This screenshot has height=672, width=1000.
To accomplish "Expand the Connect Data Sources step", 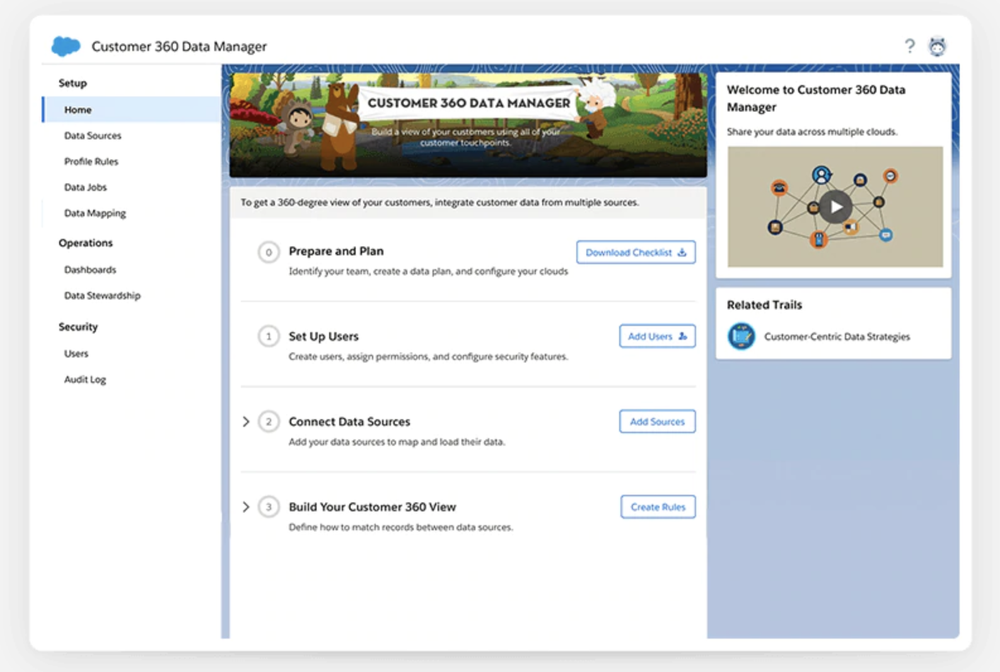I will click(x=246, y=421).
